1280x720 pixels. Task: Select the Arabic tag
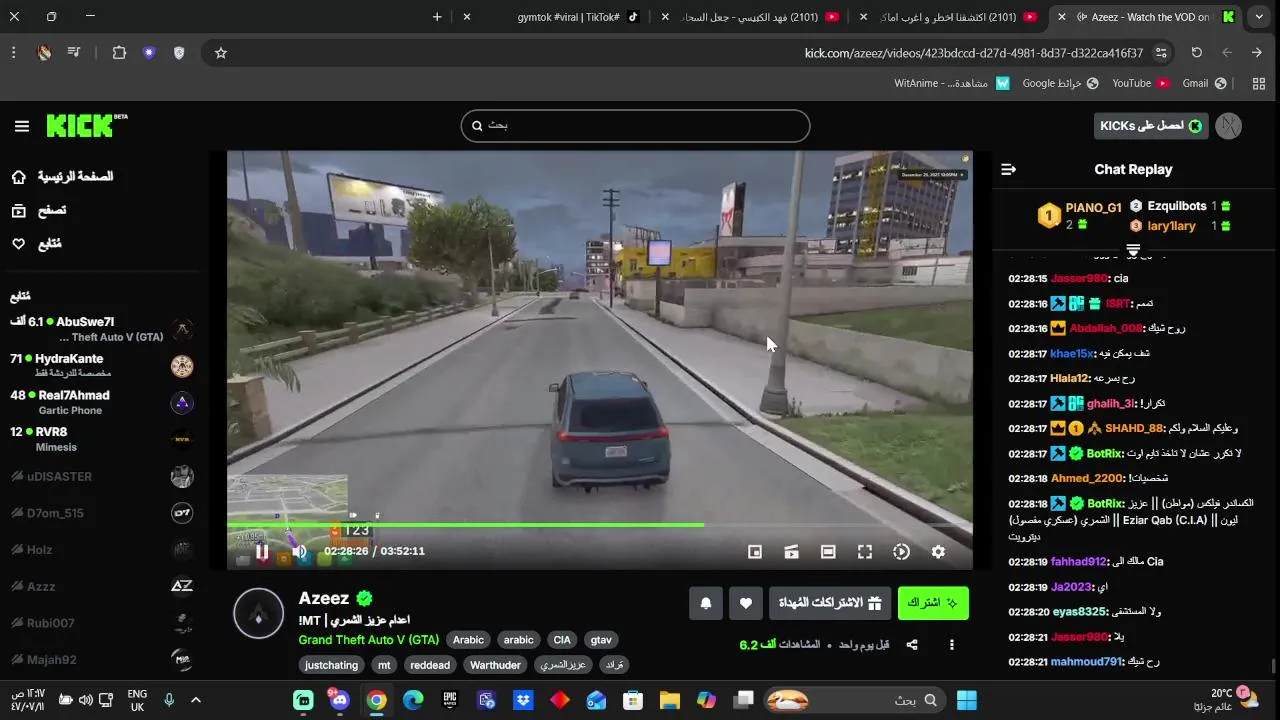[x=468, y=640]
